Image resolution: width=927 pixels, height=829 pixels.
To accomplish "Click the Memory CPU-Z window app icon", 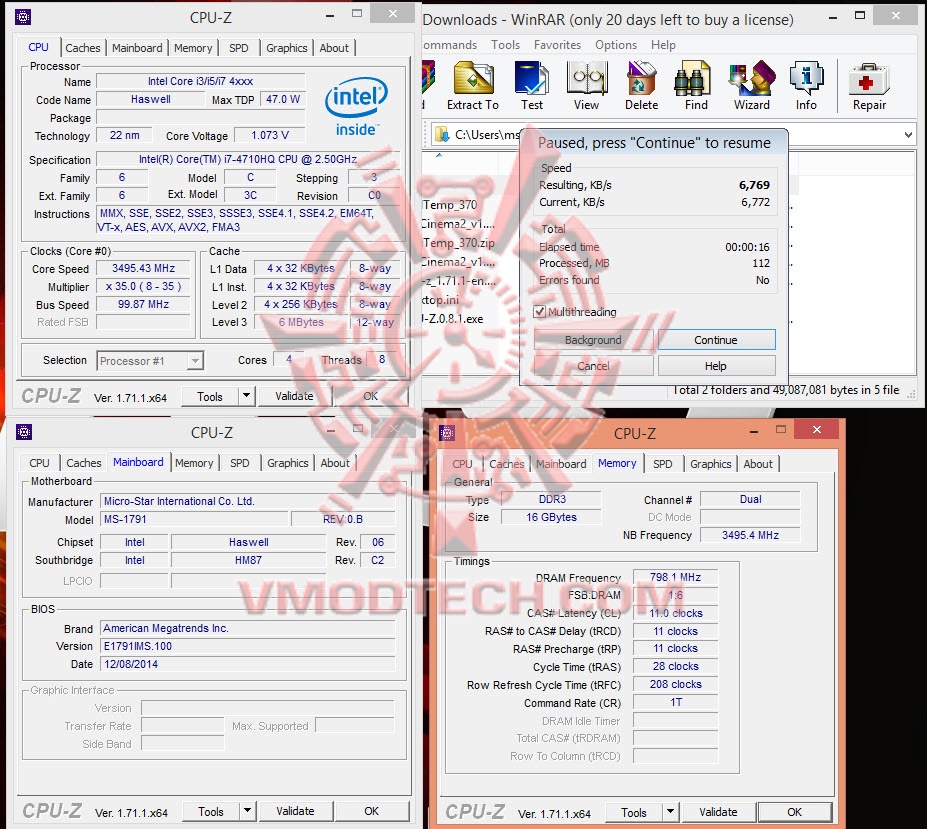I will [x=447, y=433].
